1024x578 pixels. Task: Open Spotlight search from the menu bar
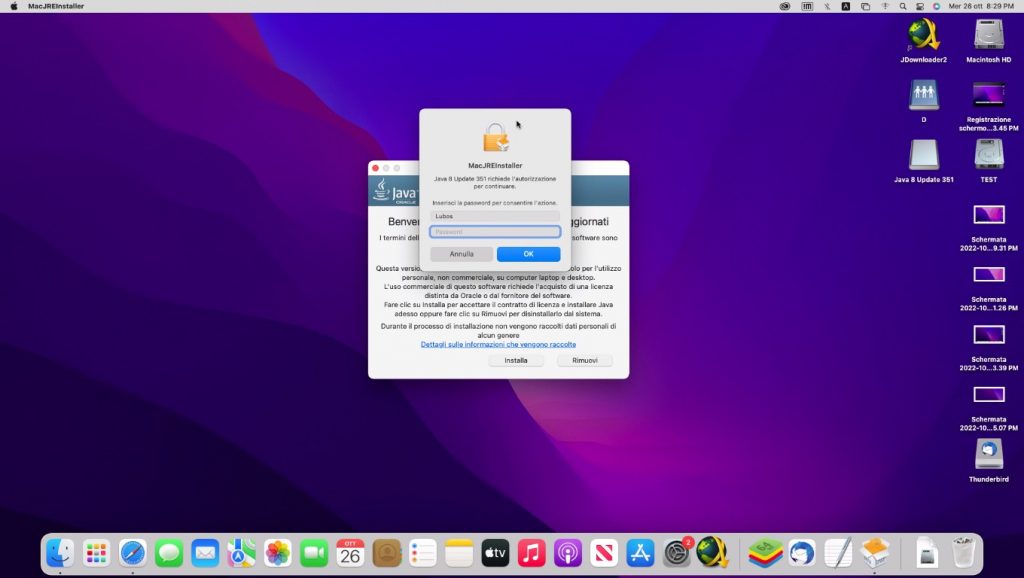[x=904, y=6]
